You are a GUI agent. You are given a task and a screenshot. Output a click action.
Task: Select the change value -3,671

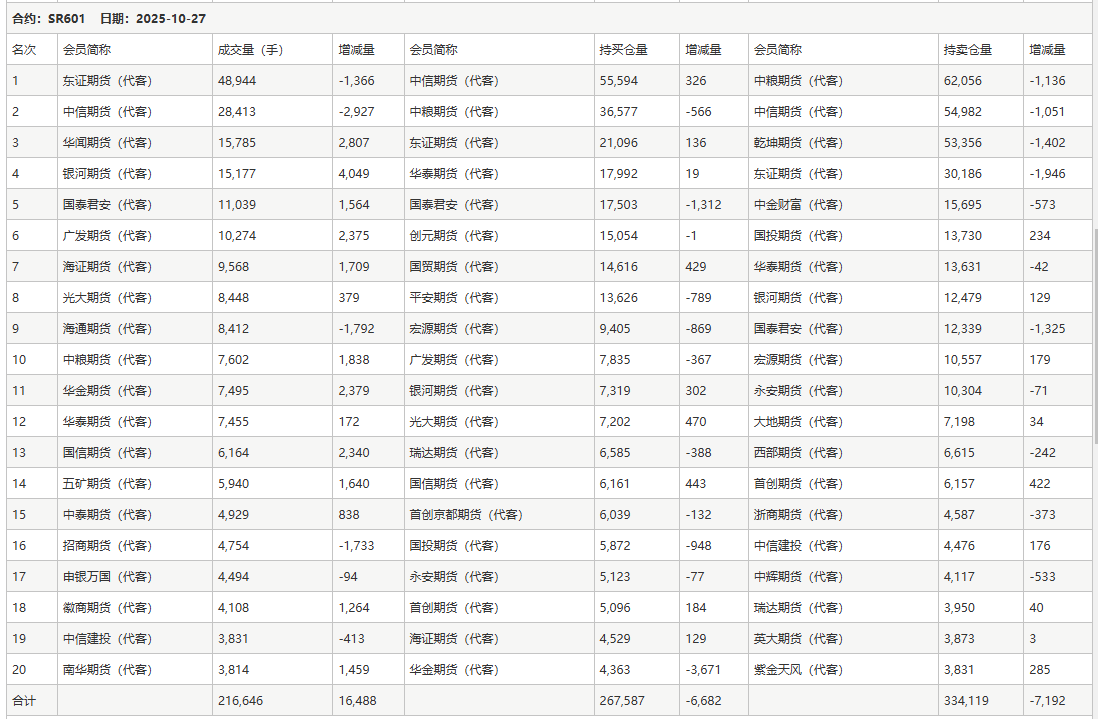tap(703, 670)
